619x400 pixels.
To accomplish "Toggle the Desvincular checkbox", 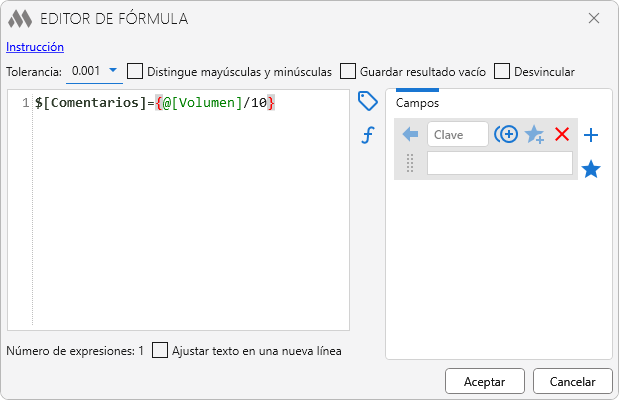I will coord(502,71).
